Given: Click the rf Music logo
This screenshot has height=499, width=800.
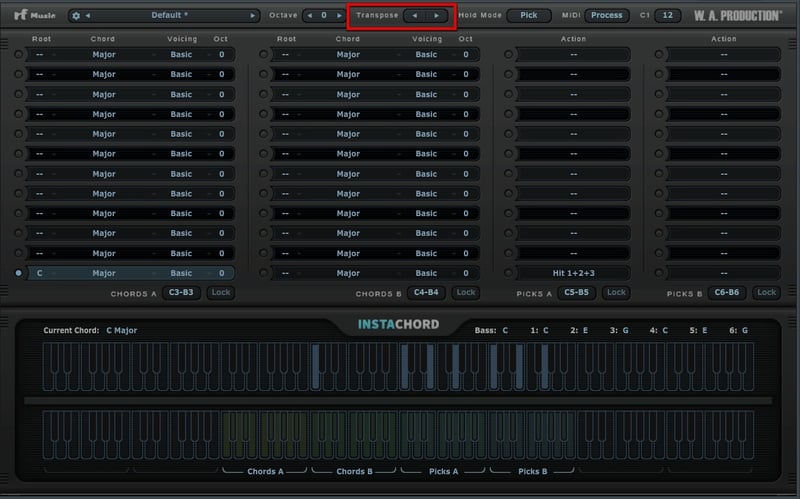Looking at the screenshot, I should (34, 15).
